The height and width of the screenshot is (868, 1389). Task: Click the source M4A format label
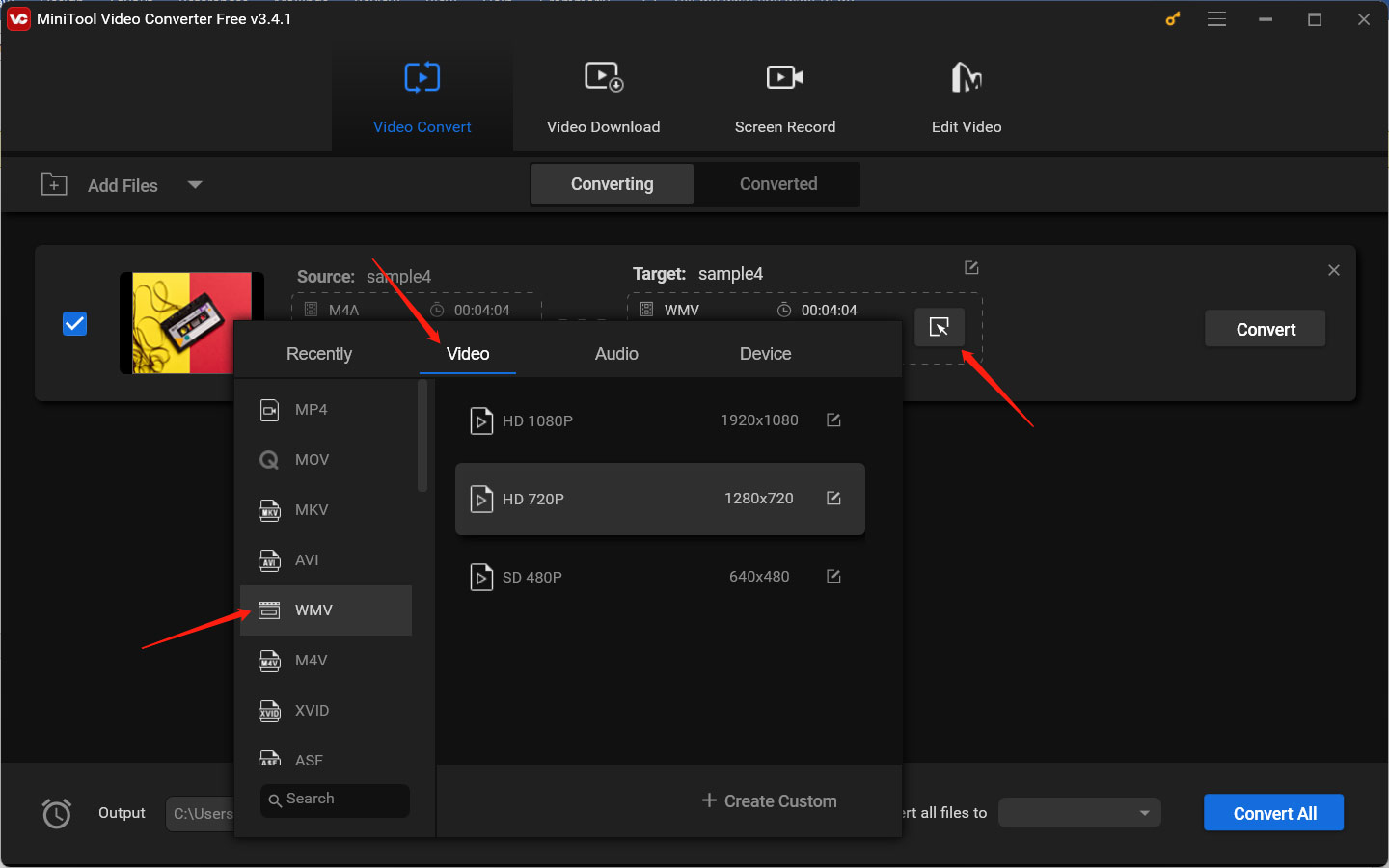pyautogui.click(x=343, y=310)
